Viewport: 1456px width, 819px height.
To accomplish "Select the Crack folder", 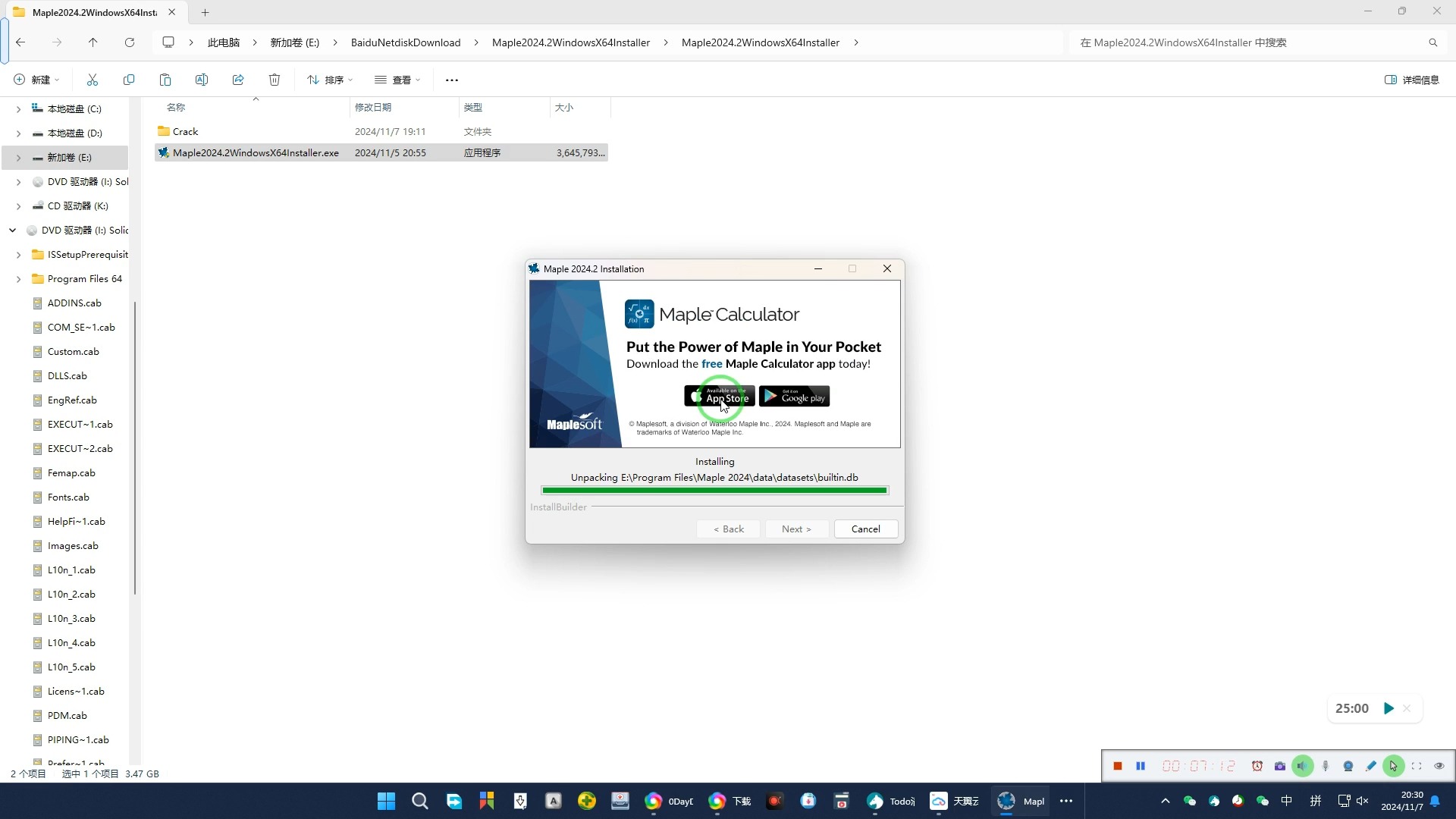I will pyautogui.click(x=185, y=131).
